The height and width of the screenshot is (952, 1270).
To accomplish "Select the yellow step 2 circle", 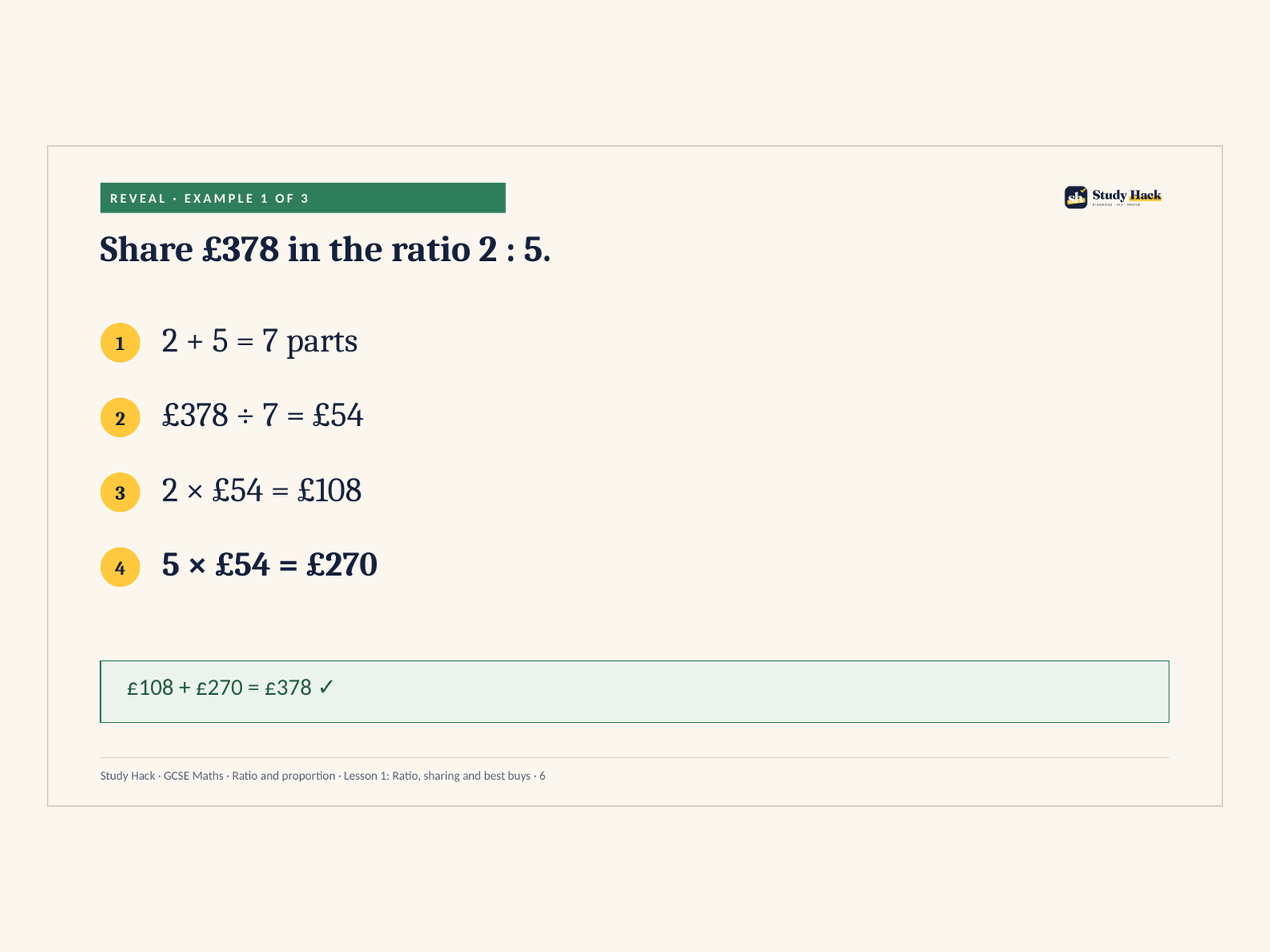I will (120, 417).
